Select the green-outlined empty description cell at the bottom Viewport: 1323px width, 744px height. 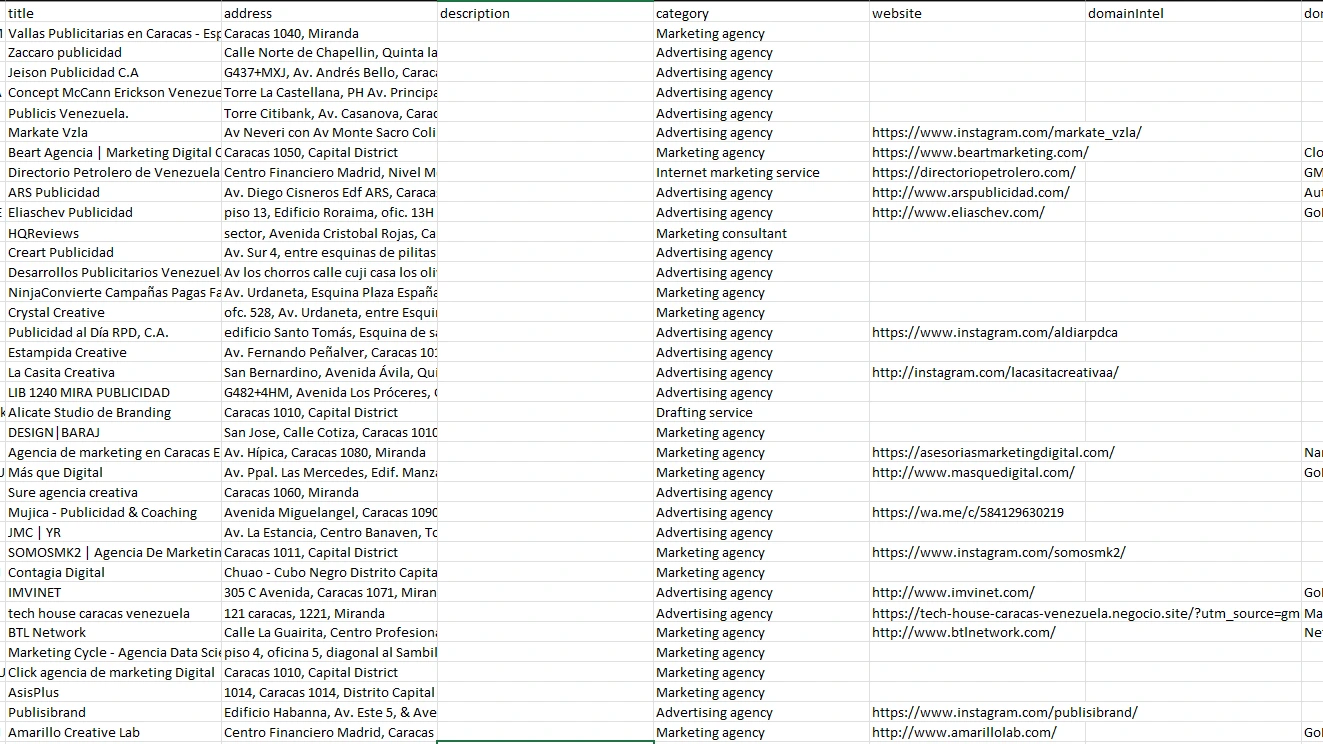tap(545, 733)
